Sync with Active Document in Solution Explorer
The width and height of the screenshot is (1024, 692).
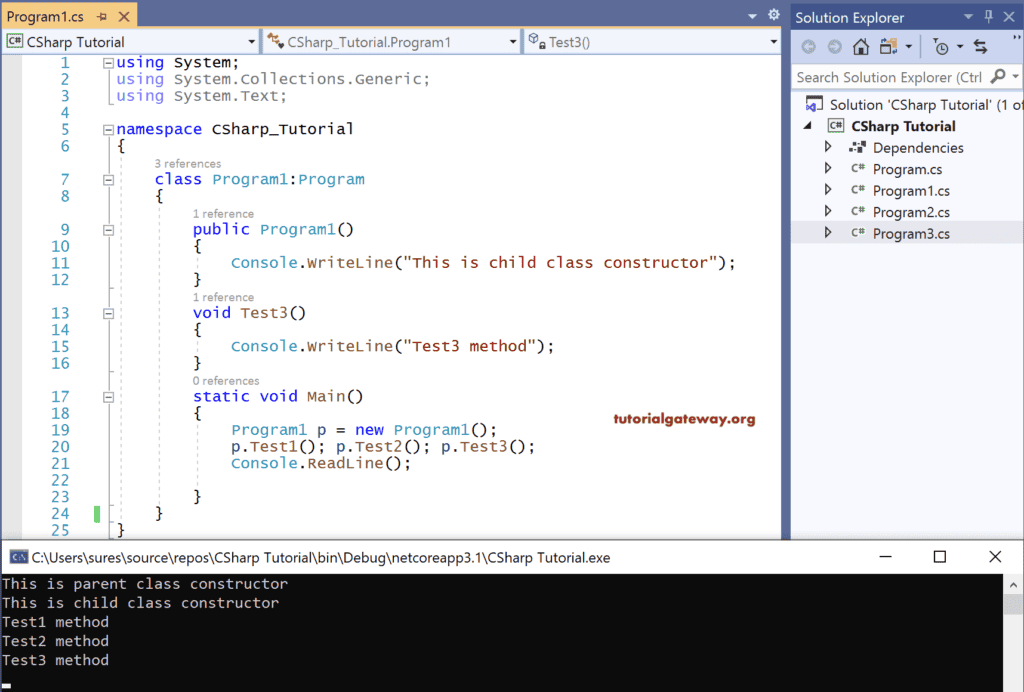click(x=980, y=46)
